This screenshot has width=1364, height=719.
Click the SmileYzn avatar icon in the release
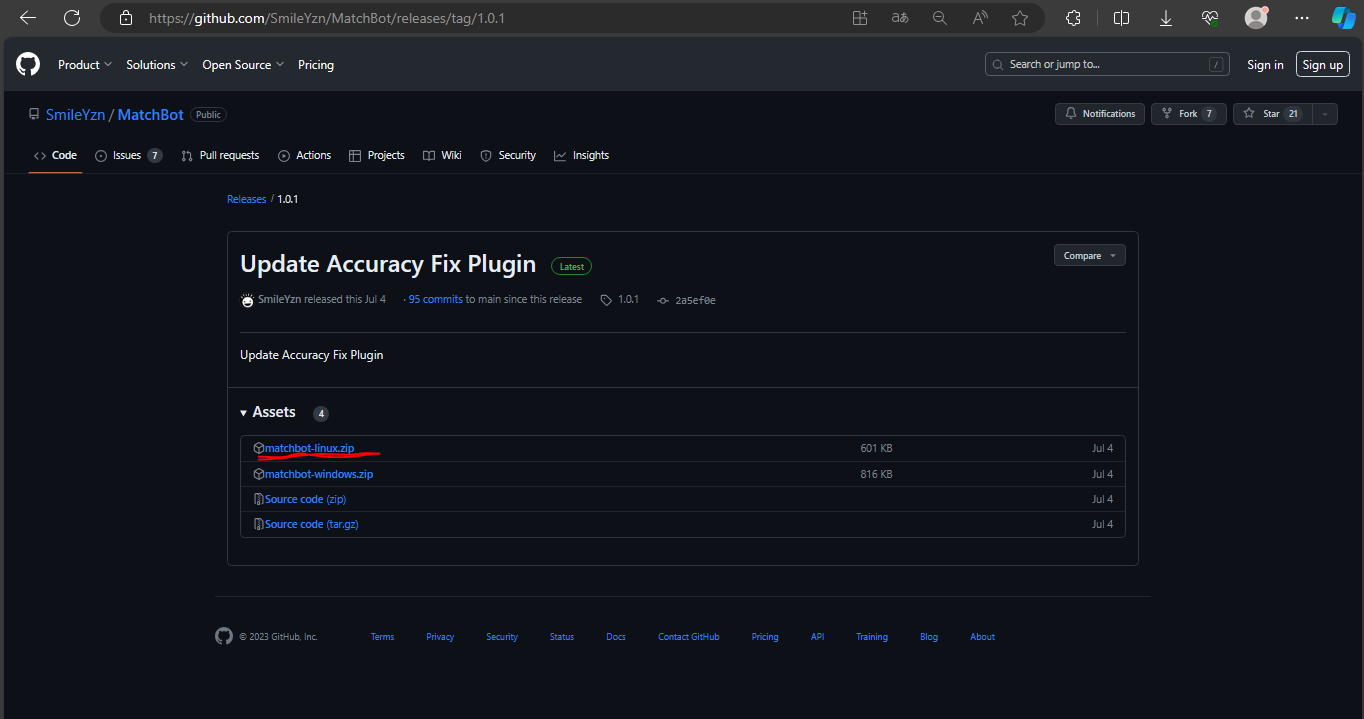(x=248, y=300)
